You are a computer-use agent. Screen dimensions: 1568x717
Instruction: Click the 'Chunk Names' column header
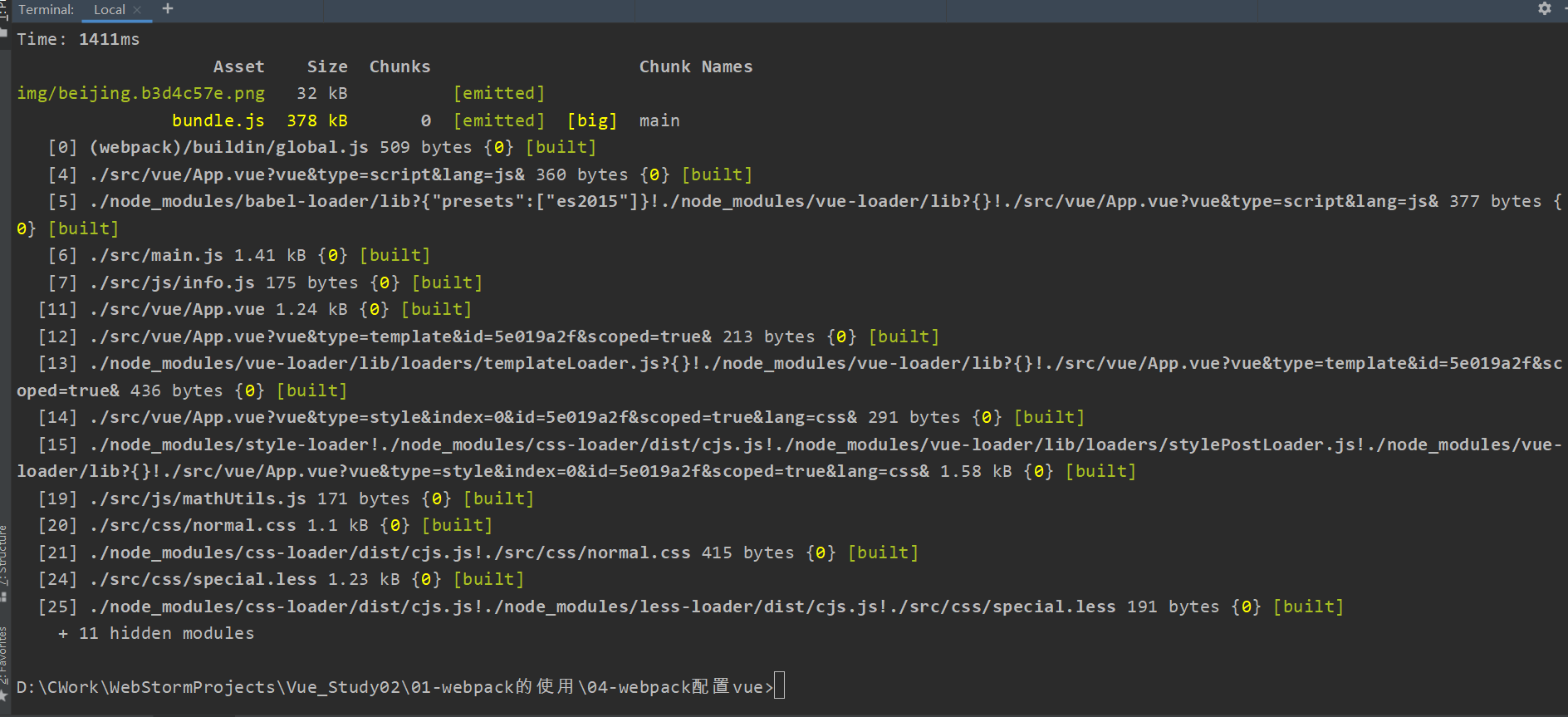696,66
